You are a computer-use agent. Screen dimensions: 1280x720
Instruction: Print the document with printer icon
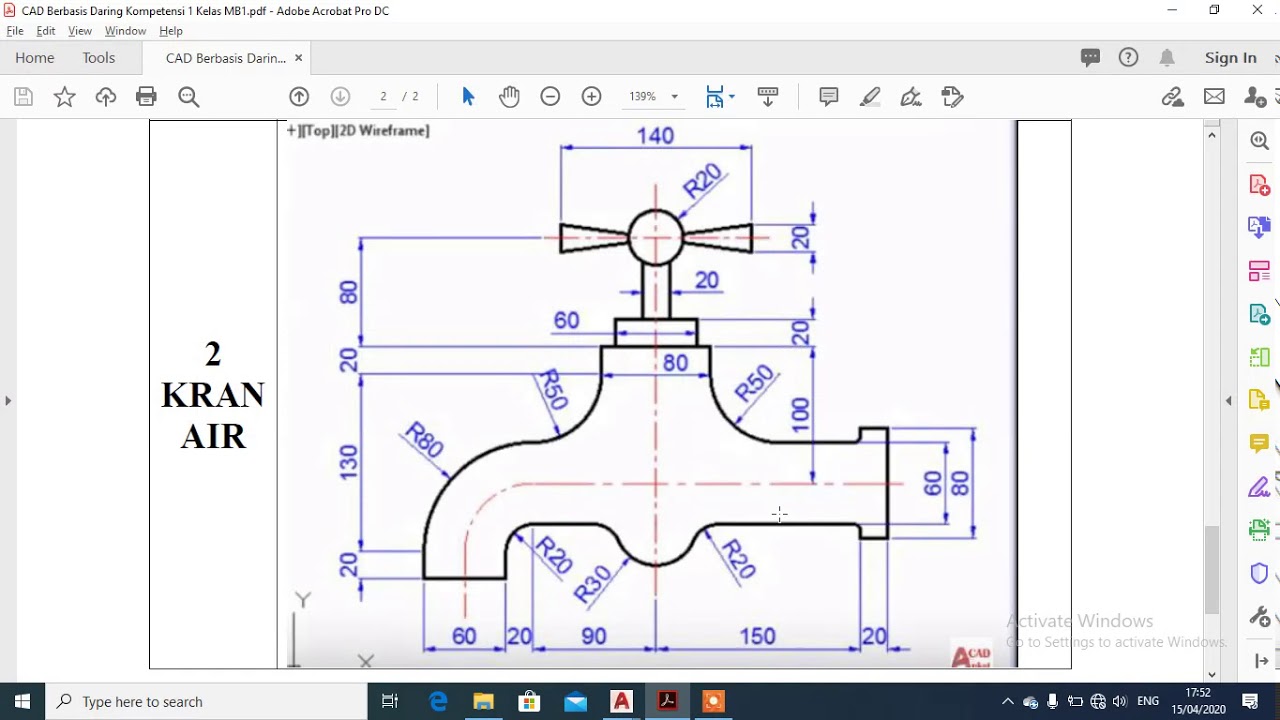[x=146, y=97]
